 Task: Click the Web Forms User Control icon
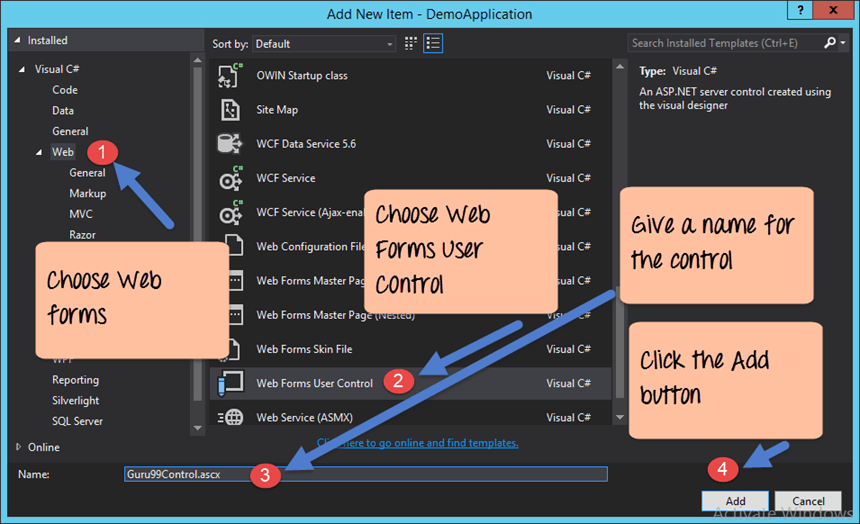pyautogui.click(x=230, y=383)
